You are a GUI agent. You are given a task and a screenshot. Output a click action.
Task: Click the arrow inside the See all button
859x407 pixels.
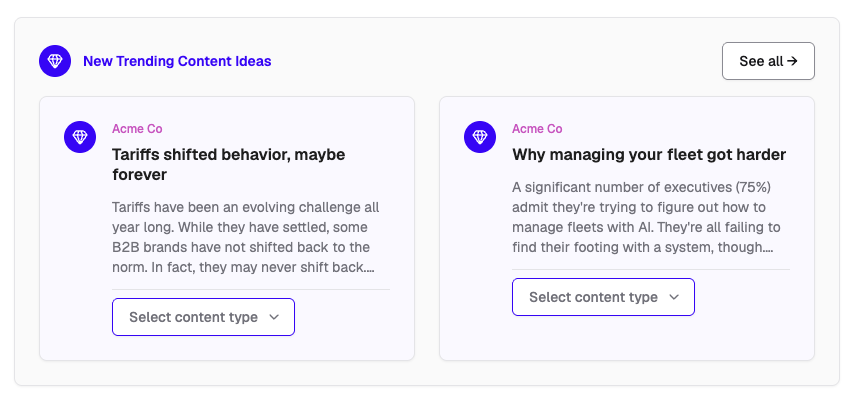pos(792,61)
